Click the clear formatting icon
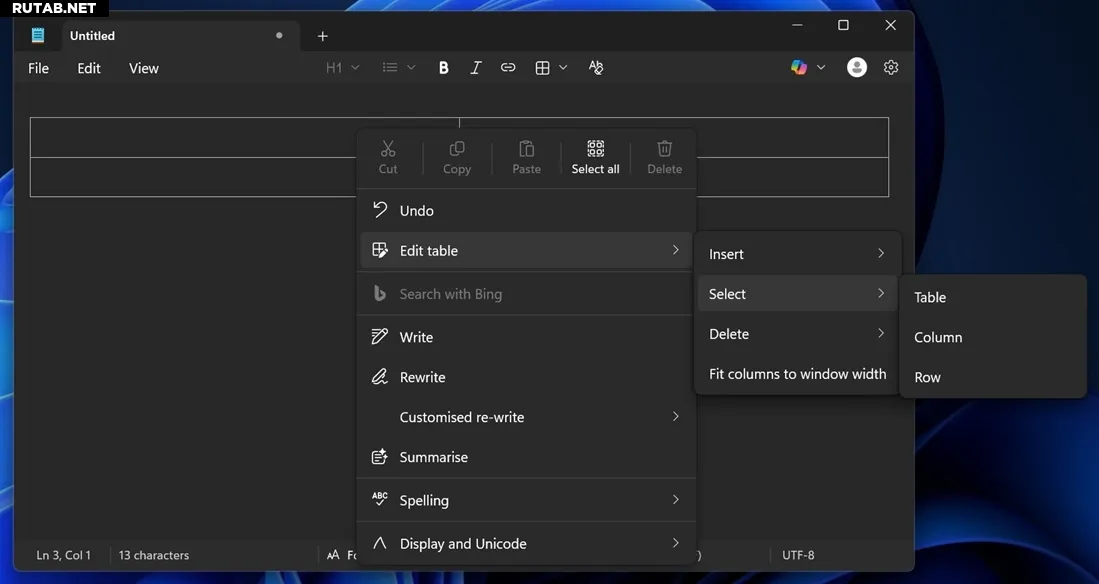 coord(596,68)
